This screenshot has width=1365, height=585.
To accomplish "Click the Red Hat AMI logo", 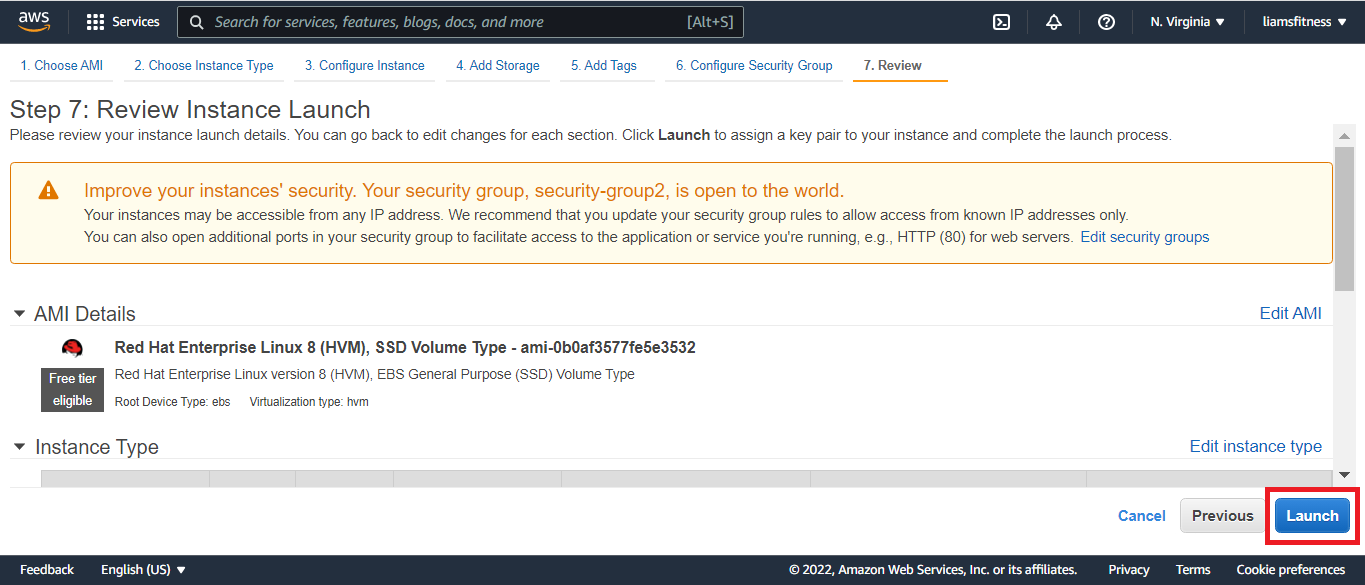I will [x=72, y=348].
